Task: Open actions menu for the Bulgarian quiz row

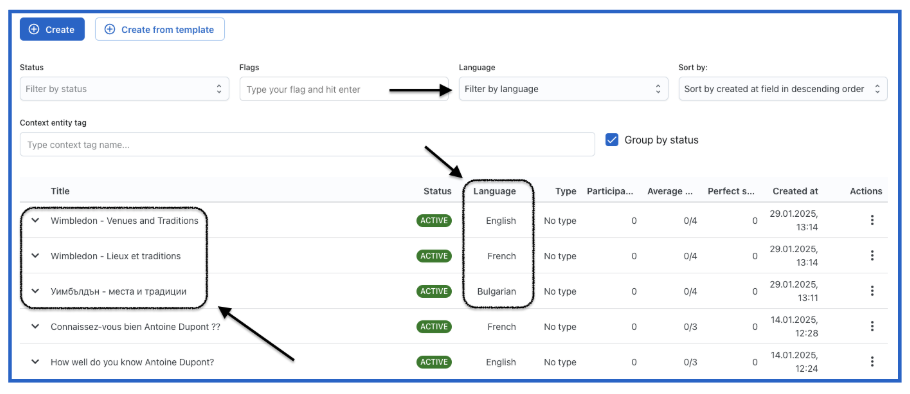Action: tap(872, 291)
